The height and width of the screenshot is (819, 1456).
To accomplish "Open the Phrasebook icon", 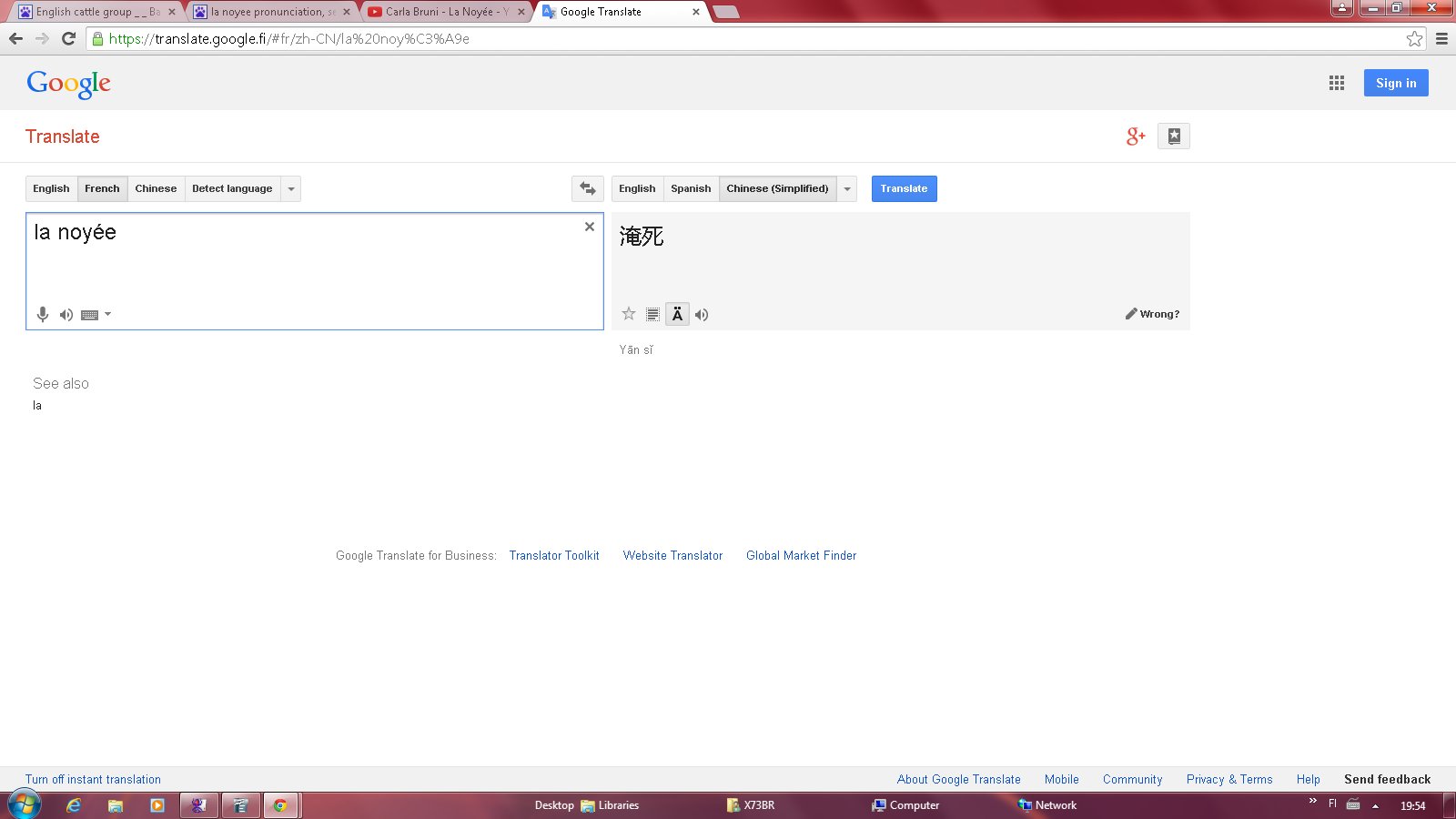I will pos(1174,136).
